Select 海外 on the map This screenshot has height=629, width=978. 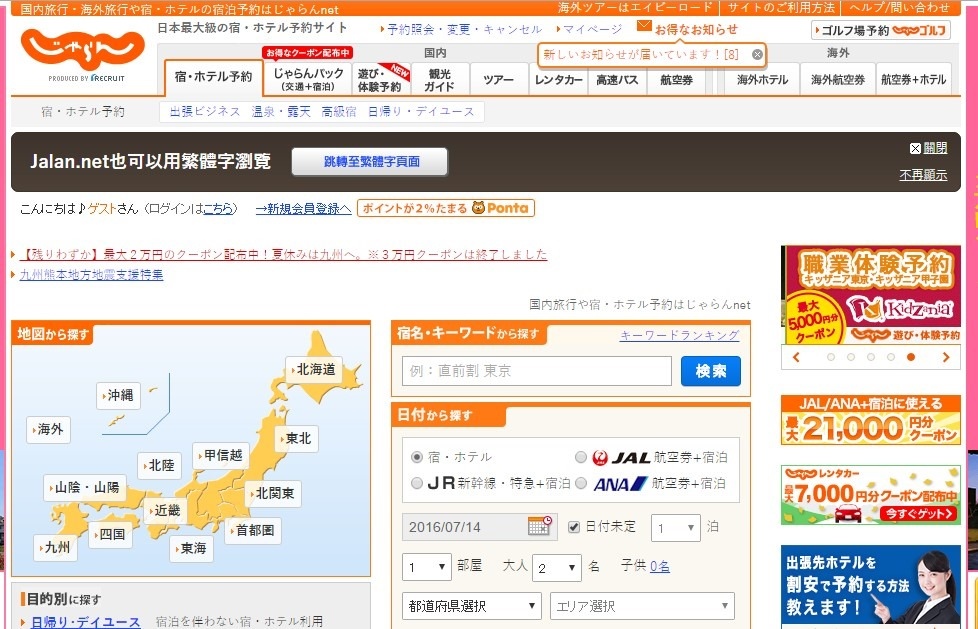click(x=49, y=429)
